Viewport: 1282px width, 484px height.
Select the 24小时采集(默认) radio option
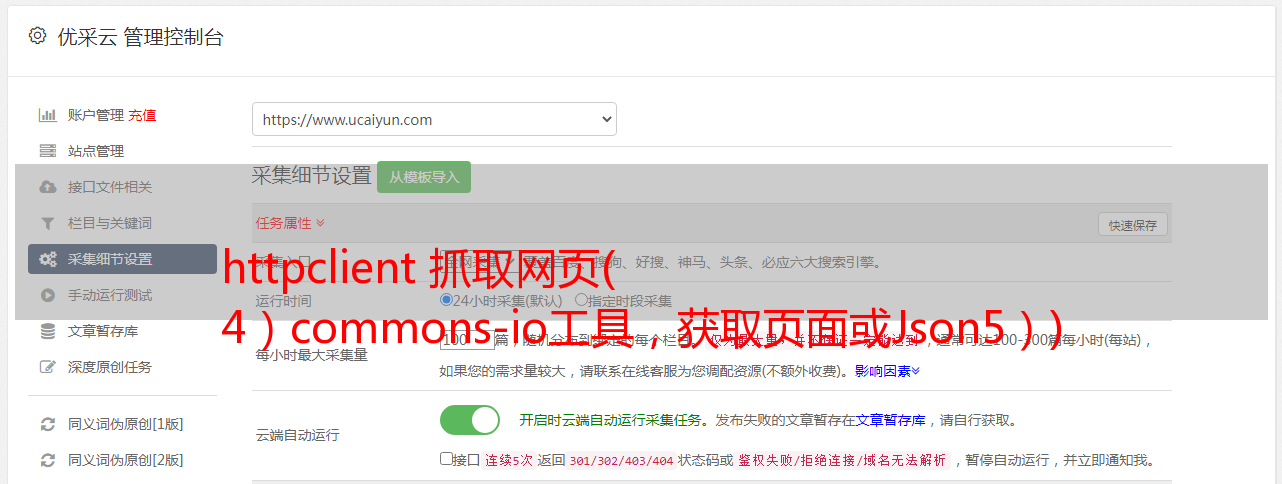446,300
